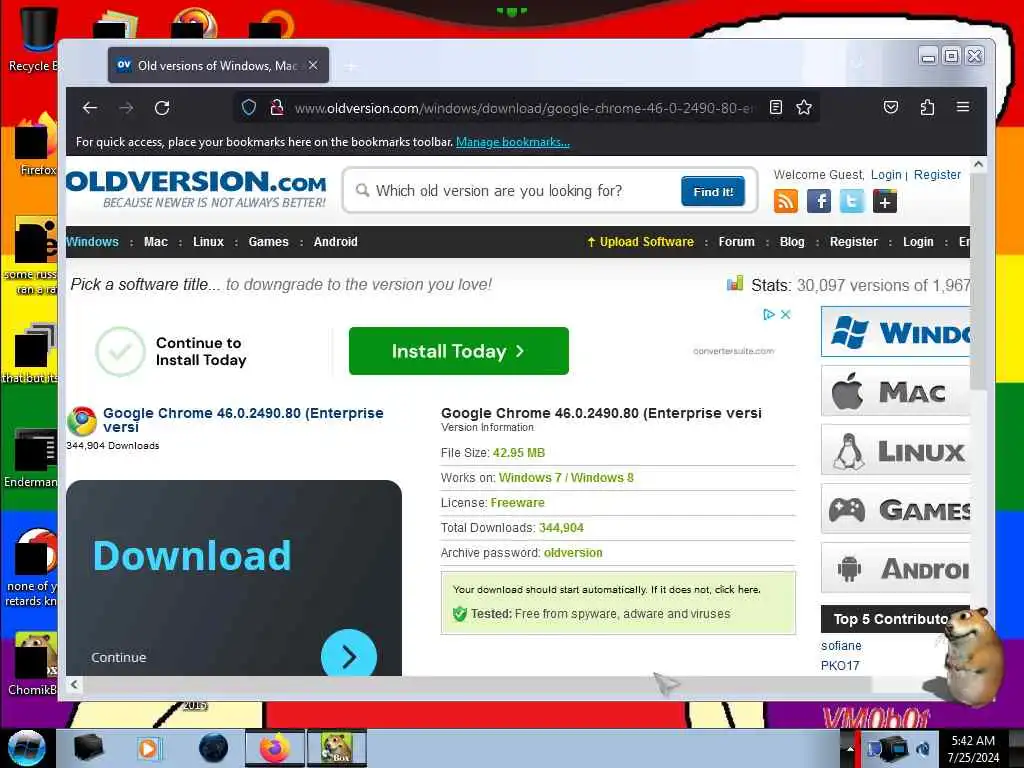Click the browser address bar URL
Viewport: 1024px width, 768px height.
[x=524, y=108]
